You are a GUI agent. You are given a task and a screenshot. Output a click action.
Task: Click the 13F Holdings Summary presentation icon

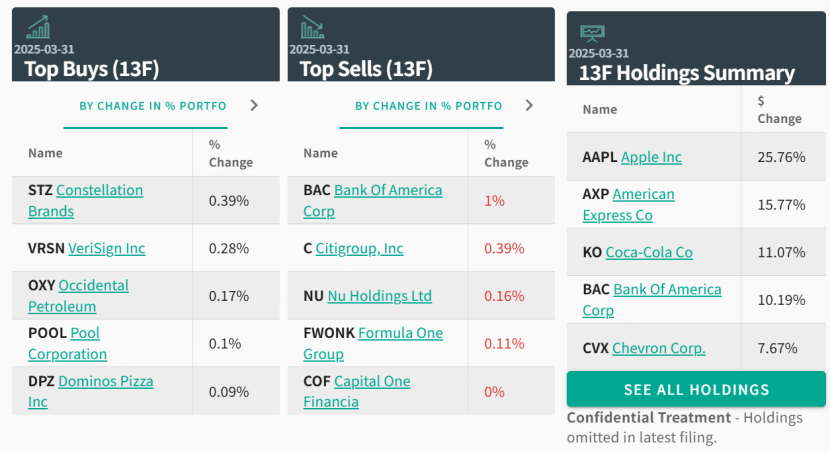[x=592, y=33]
